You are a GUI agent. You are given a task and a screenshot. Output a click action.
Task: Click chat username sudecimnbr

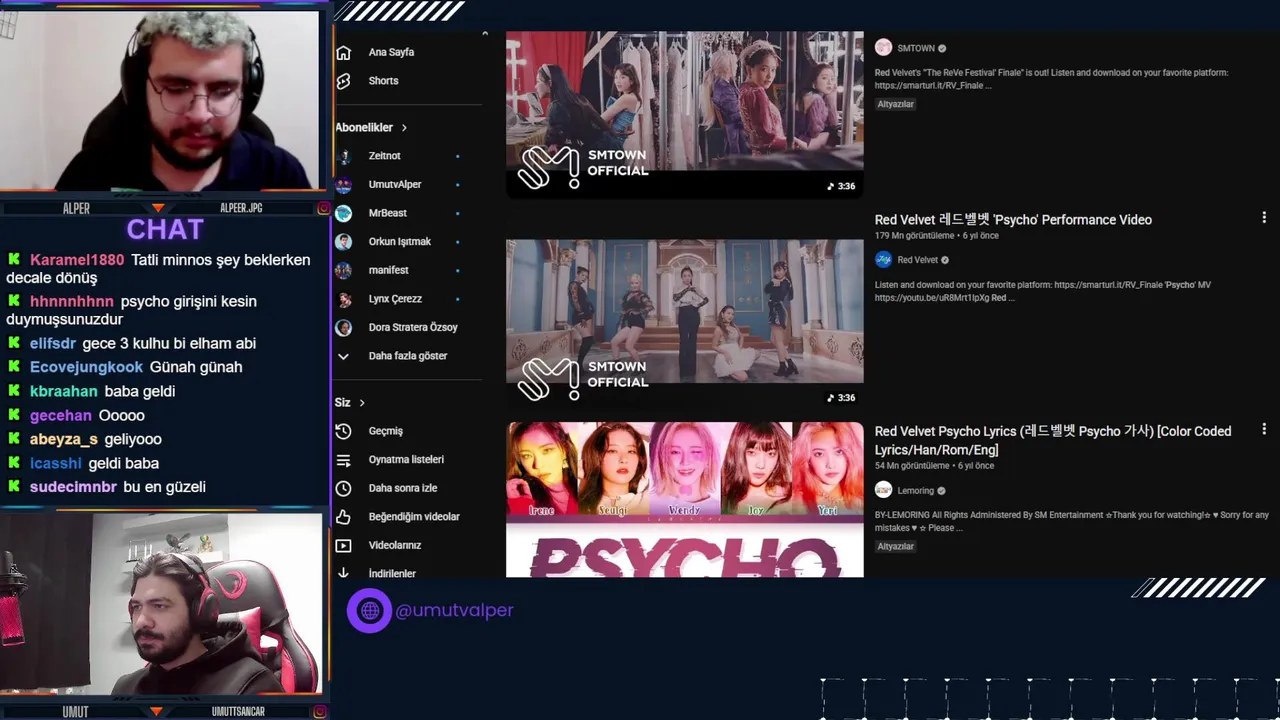(73, 488)
